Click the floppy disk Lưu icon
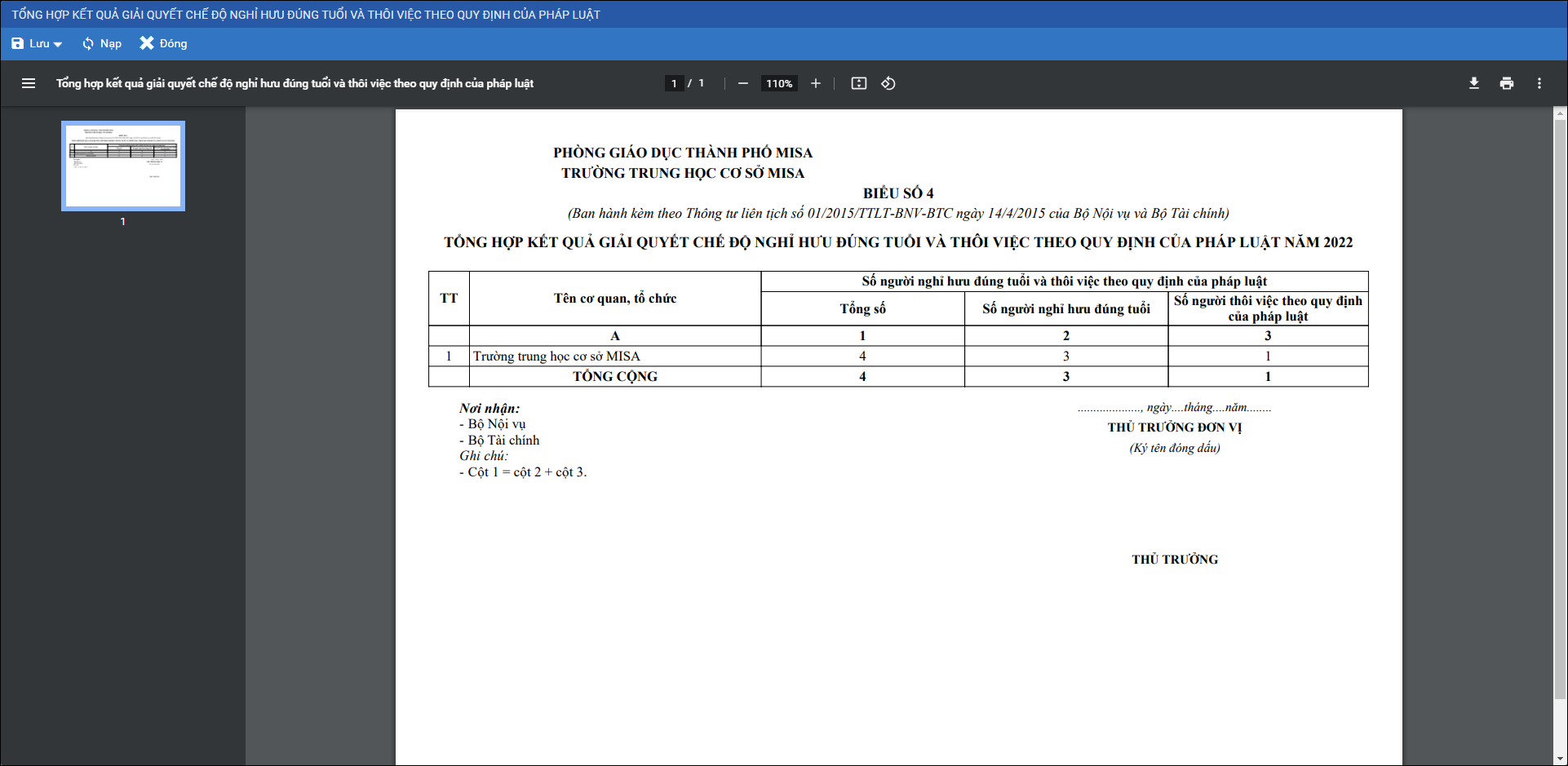The image size is (1568, 766). point(18,43)
